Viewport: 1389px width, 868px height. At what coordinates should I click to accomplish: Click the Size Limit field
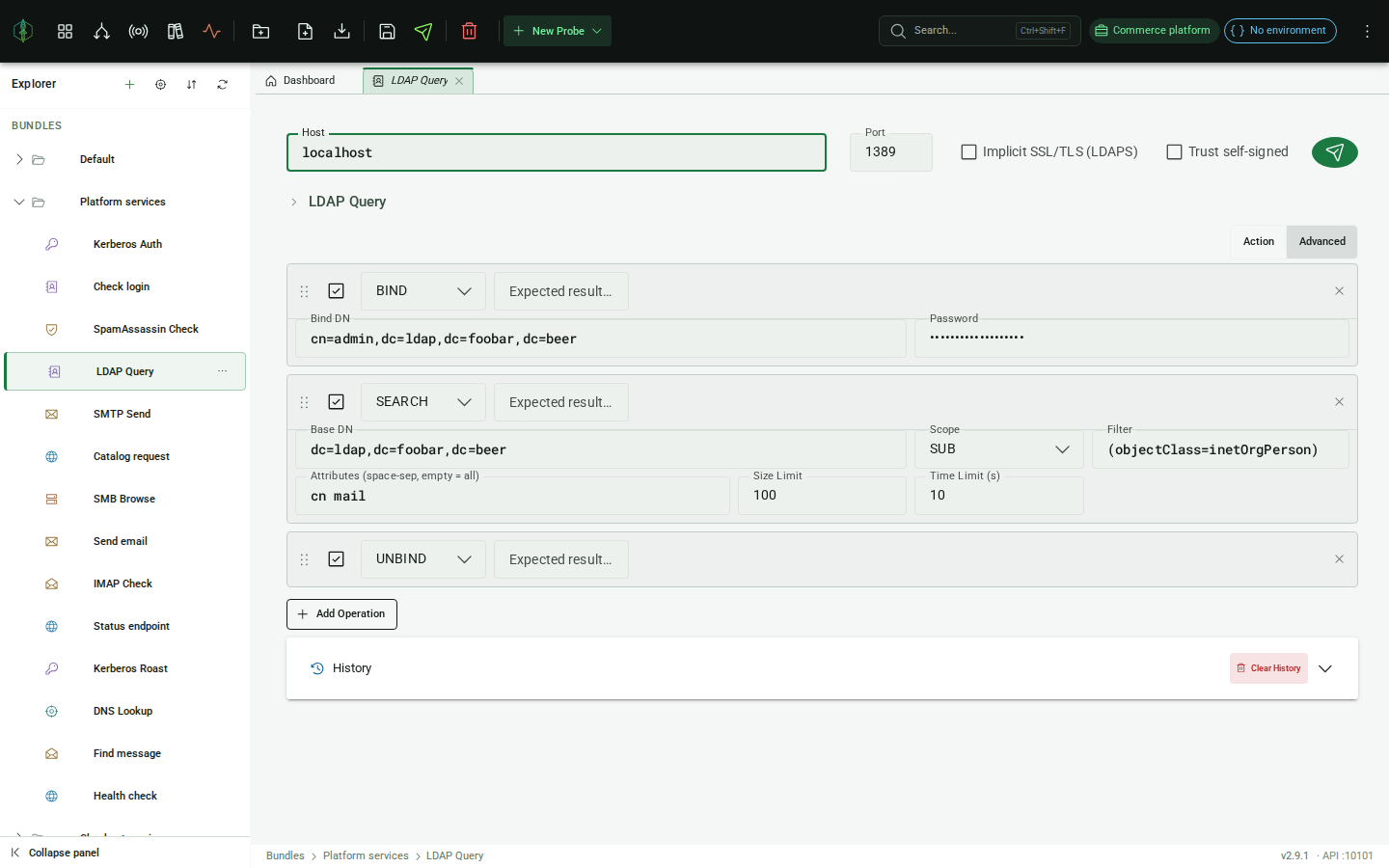(822, 496)
